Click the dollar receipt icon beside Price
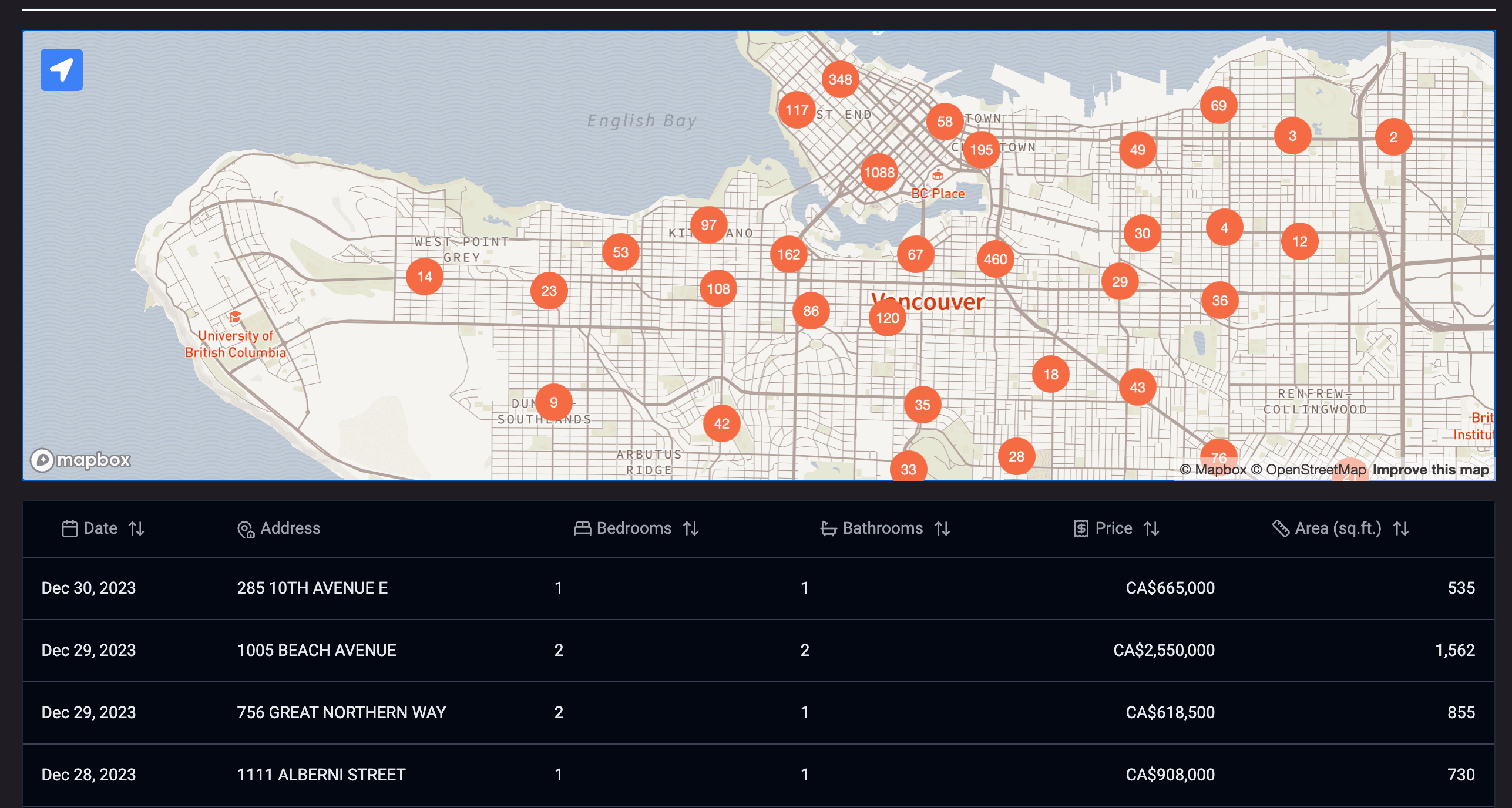 1081,528
